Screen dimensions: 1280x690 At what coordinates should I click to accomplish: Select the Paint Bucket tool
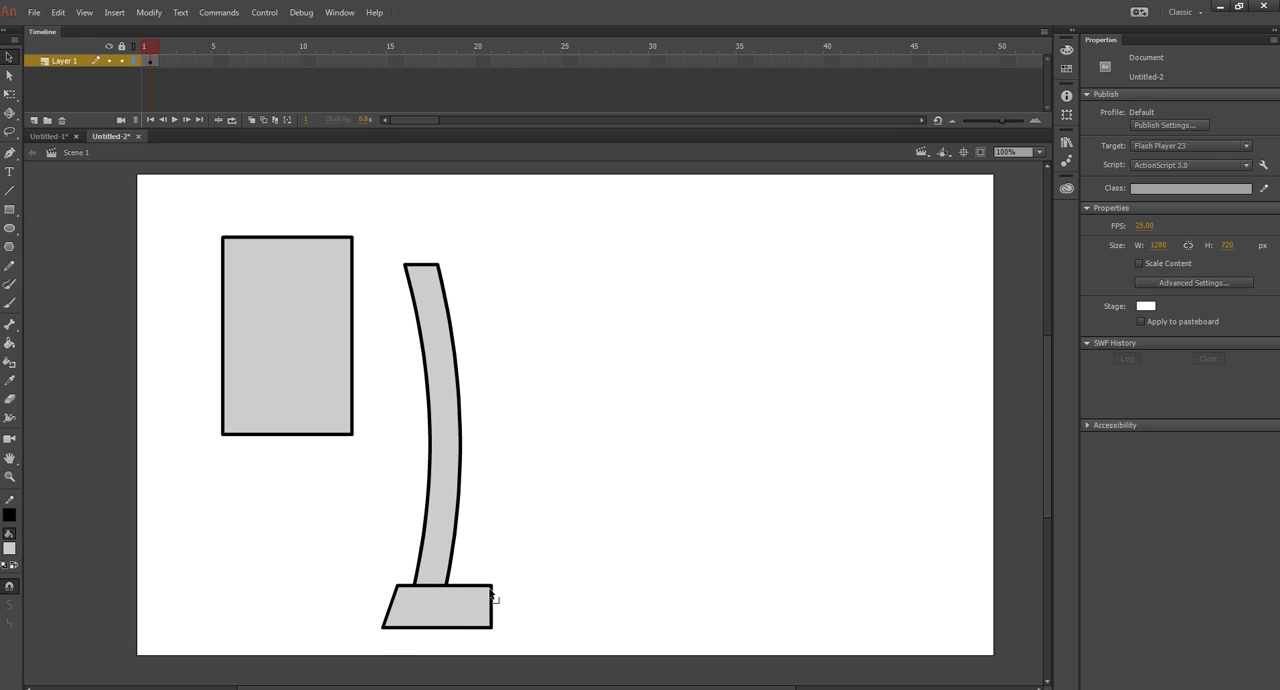click(x=9, y=343)
